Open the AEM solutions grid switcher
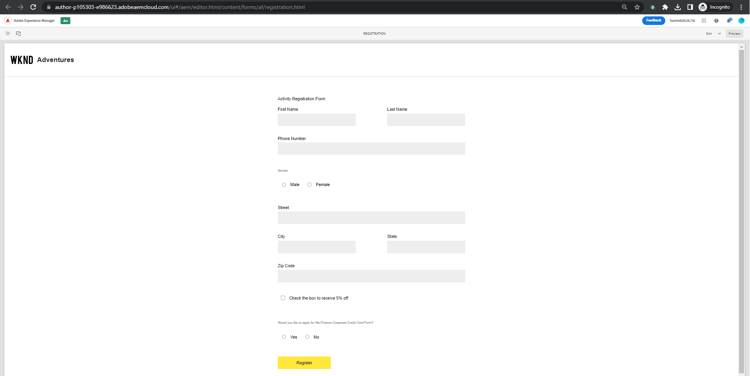Image resolution: width=750 pixels, height=376 pixels. [705, 21]
